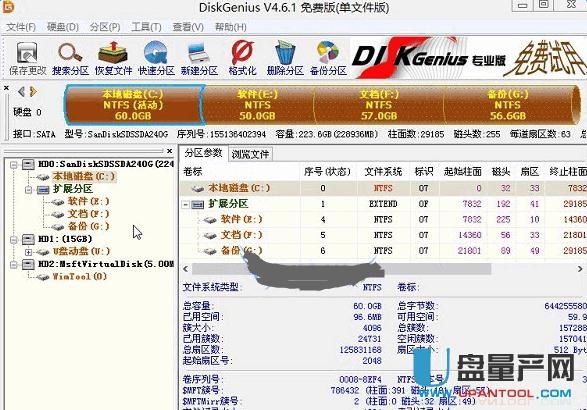This screenshot has width=587, height=410.
Task: Select WinTool(O) in the tree
Action: click(79, 276)
